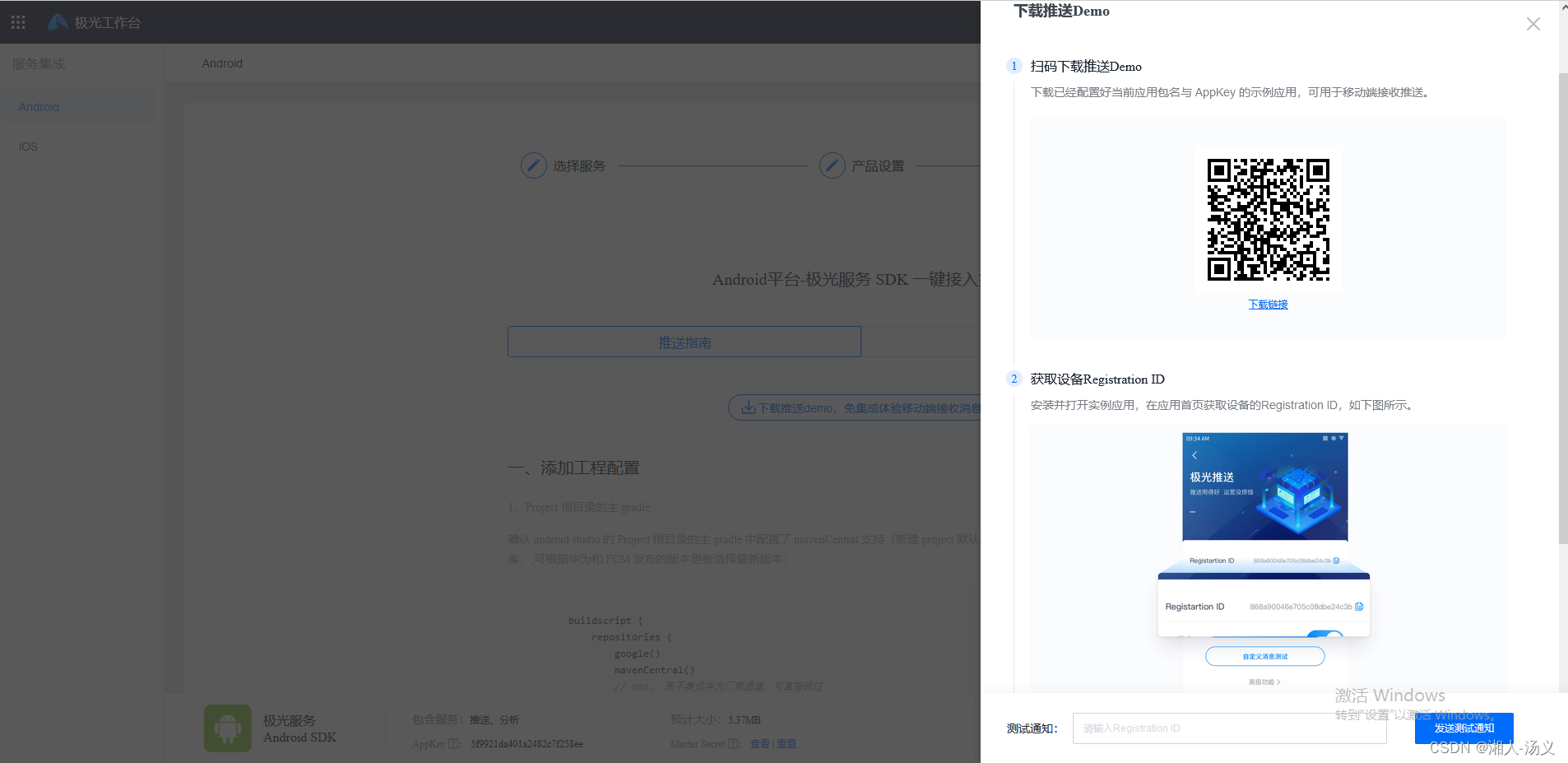Click the AppKey value 5f9921da401a2482c7f258ee
The image size is (1568, 763).
tap(527, 744)
